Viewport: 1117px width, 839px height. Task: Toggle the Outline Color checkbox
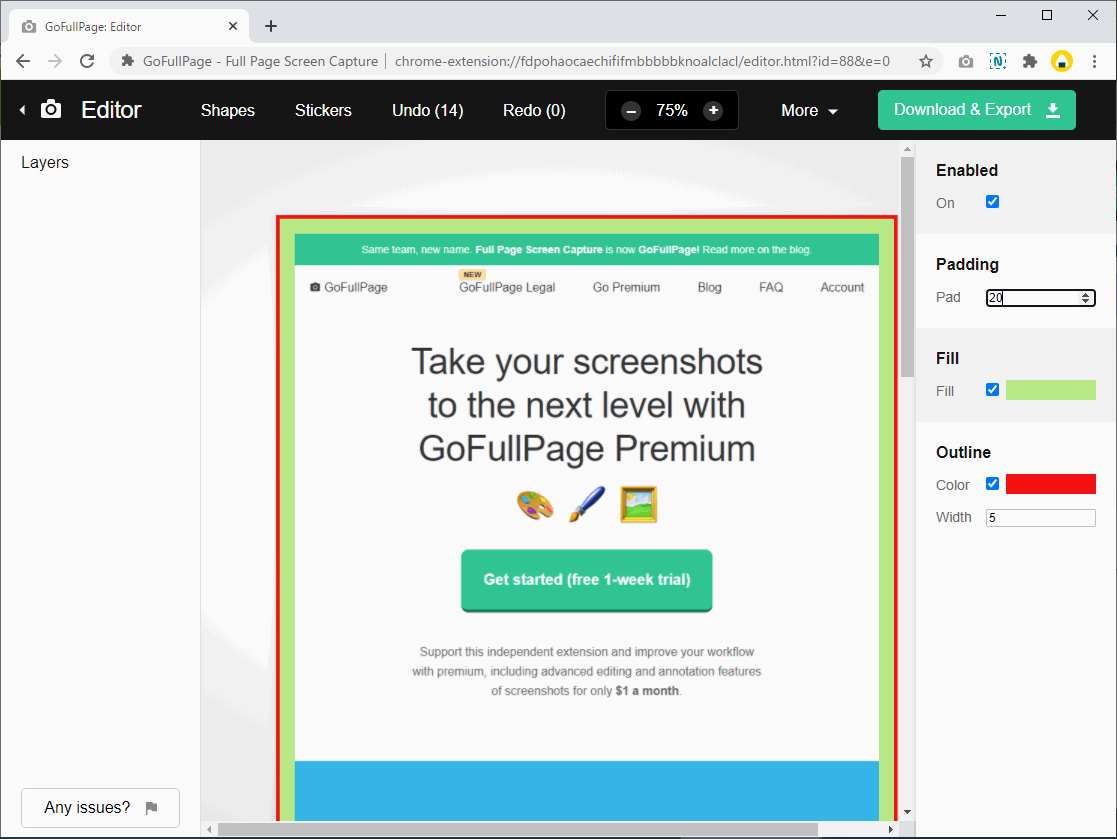click(992, 484)
